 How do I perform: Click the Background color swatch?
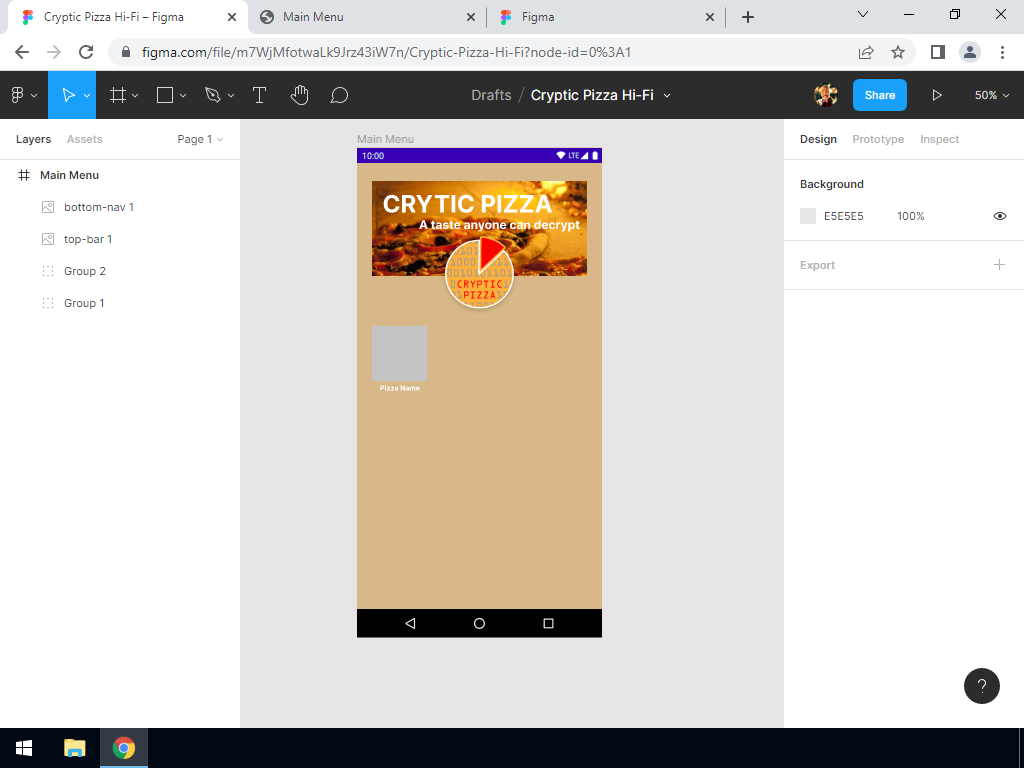[x=808, y=216]
